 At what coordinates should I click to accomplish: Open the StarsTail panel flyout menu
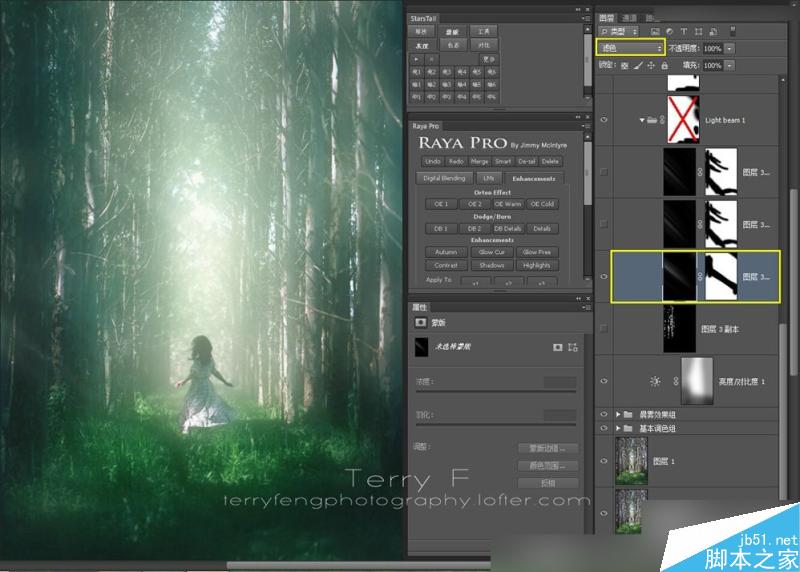[586, 18]
